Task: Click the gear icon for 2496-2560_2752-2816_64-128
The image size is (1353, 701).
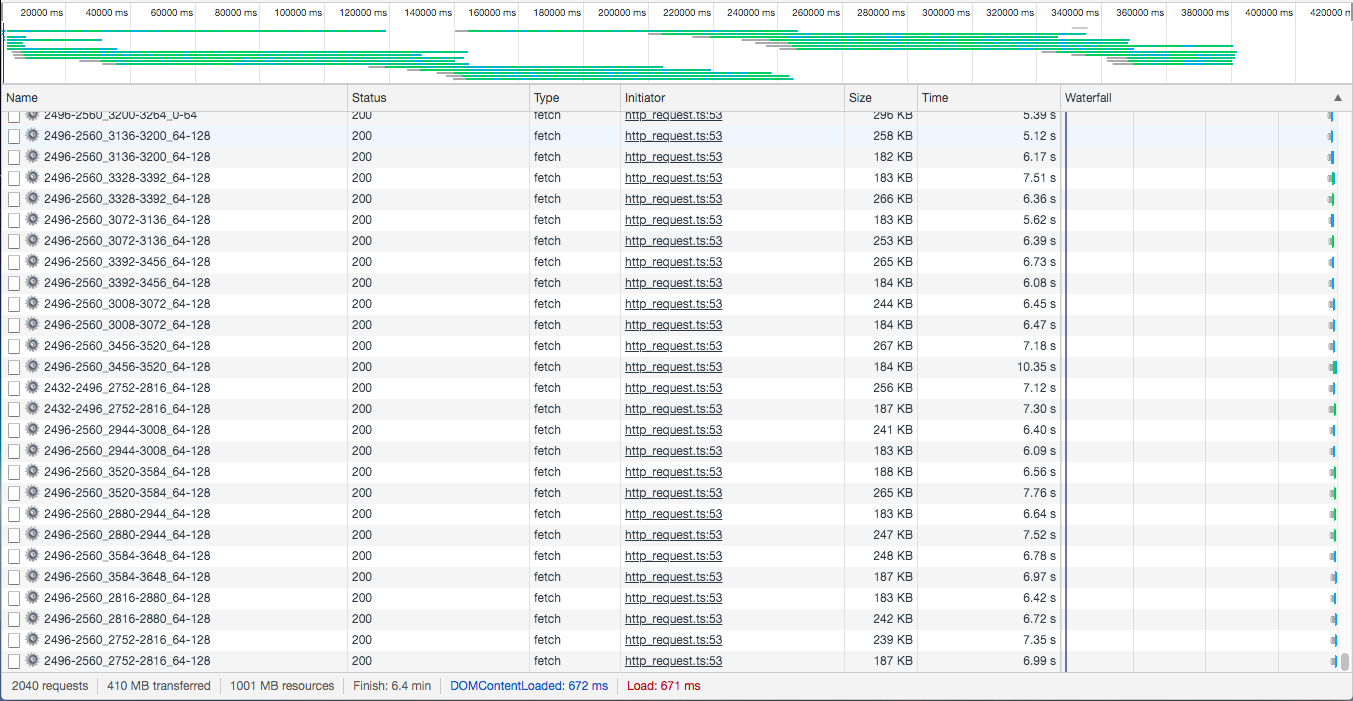Action: (32, 639)
